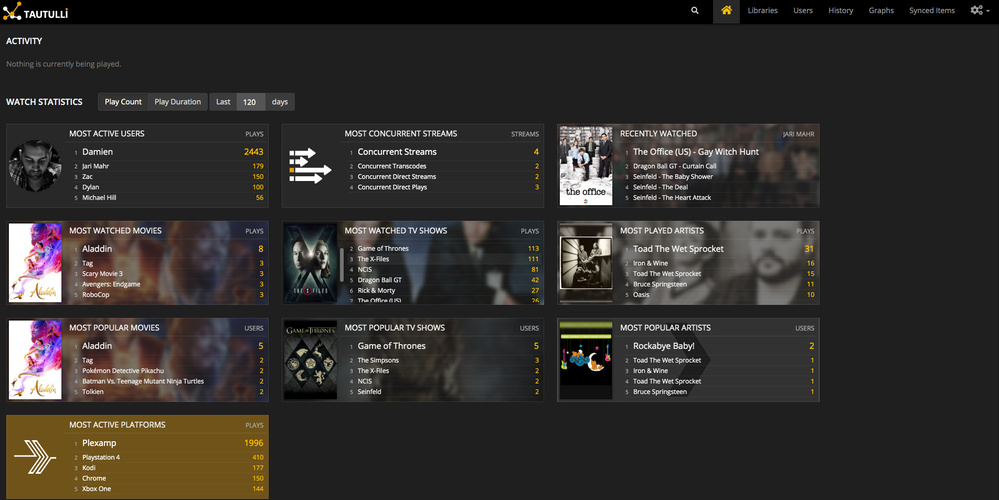Open the Users page
This screenshot has width=999, height=500.
click(x=803, y=10)
